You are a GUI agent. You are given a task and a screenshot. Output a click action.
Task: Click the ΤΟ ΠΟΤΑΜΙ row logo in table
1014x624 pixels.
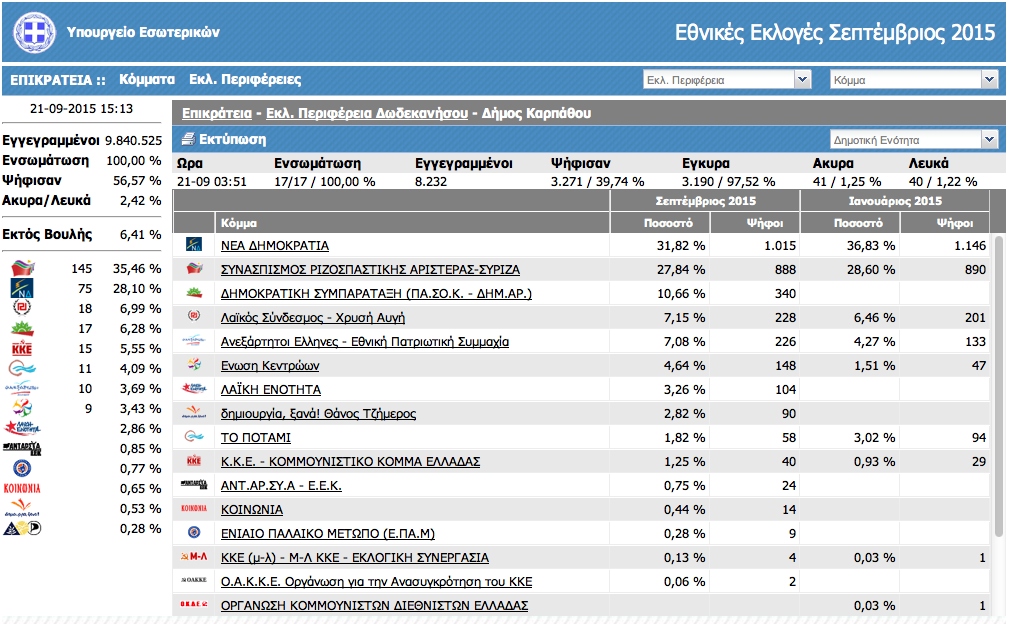(x=194, y=436)
